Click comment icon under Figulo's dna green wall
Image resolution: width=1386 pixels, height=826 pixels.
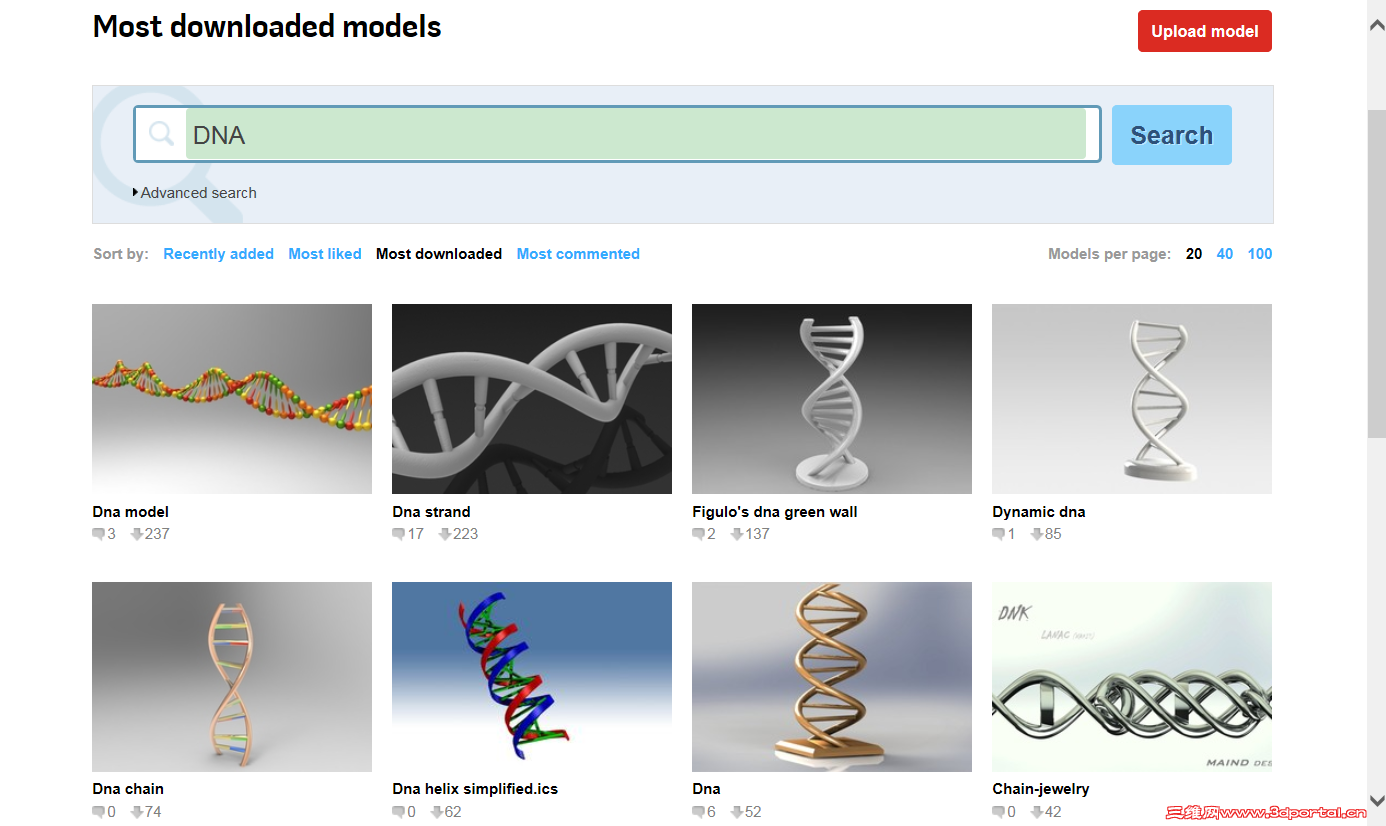pyautogui.click(x=698, y=534)
